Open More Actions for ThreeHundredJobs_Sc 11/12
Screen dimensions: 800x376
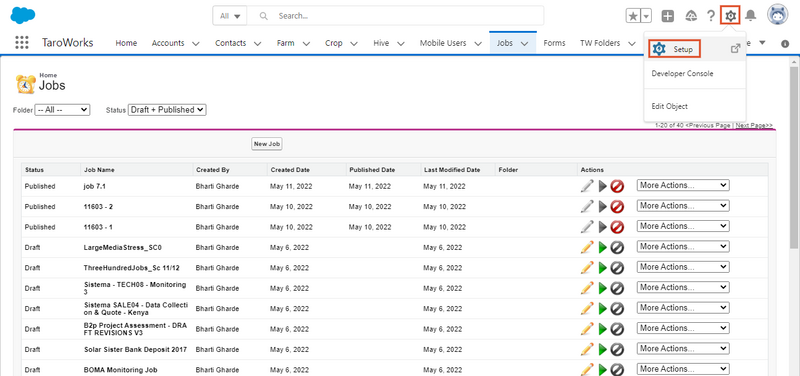click(x=683, y=267)
